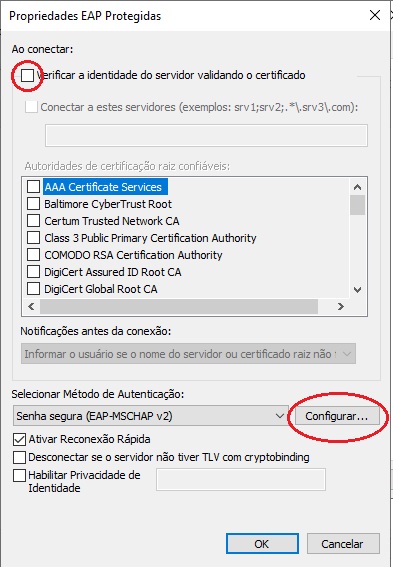Tick the Certum Trusted Network CA checkbox

point(34,221)
